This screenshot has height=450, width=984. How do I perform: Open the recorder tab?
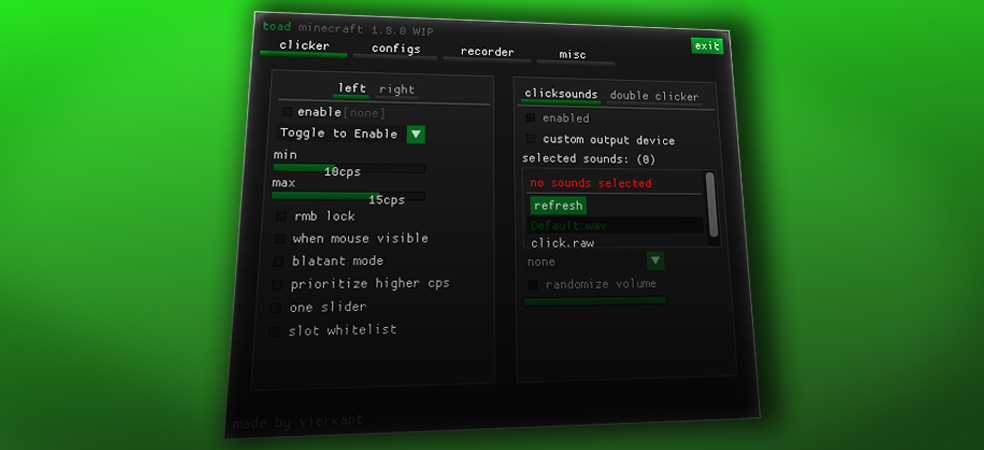487,52
